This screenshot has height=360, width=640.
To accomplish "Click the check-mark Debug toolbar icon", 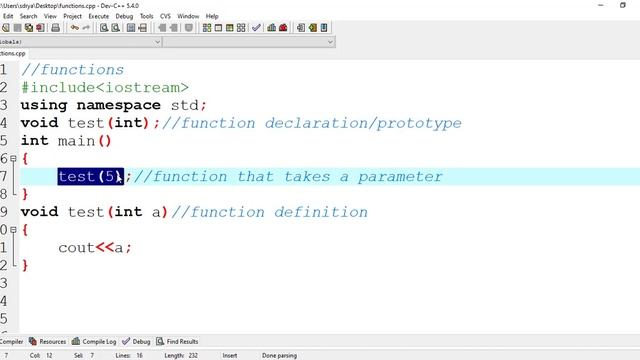I will click(256, 28).
